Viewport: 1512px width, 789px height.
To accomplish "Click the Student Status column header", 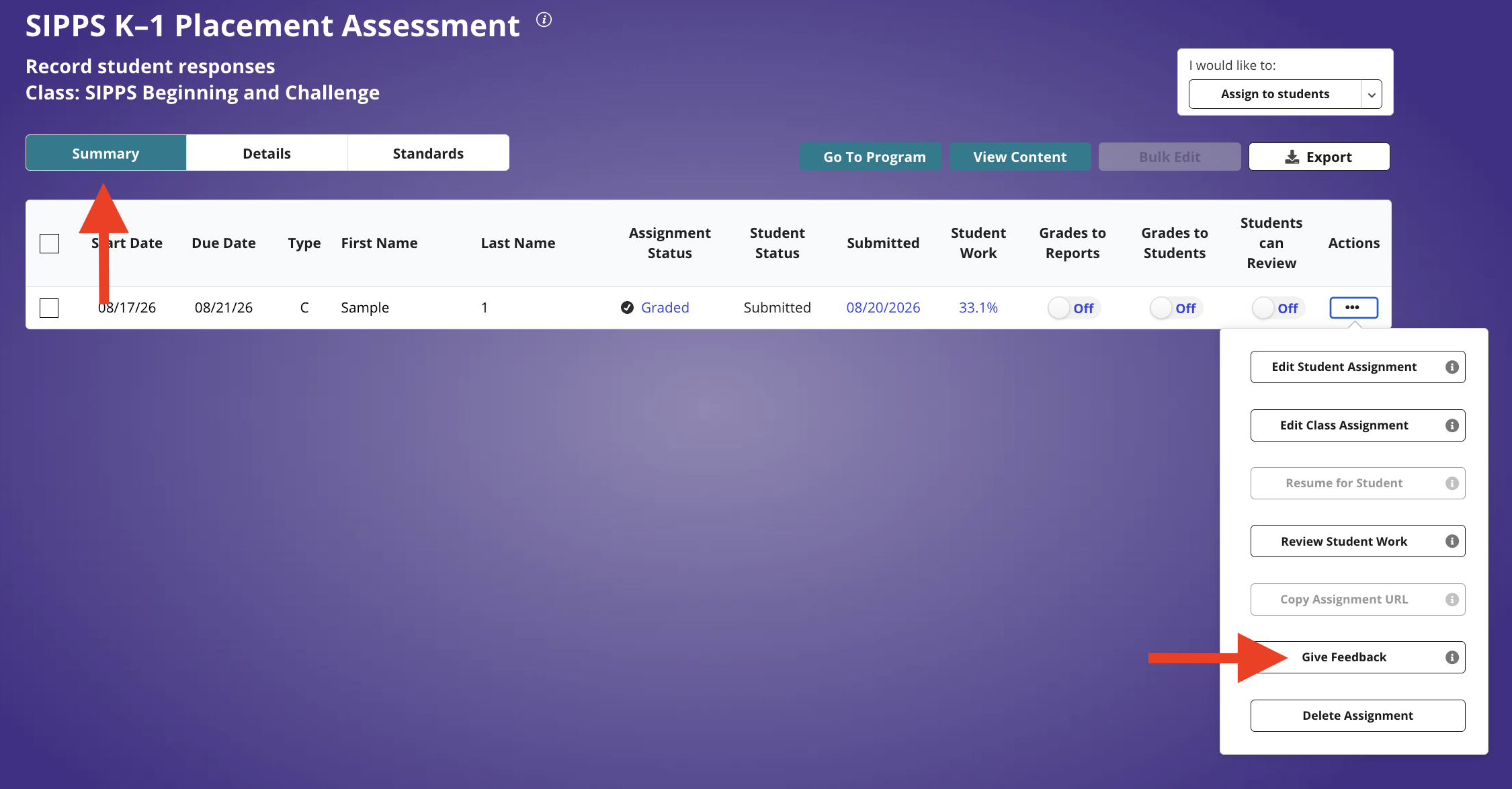I will (x=778, y=243).
